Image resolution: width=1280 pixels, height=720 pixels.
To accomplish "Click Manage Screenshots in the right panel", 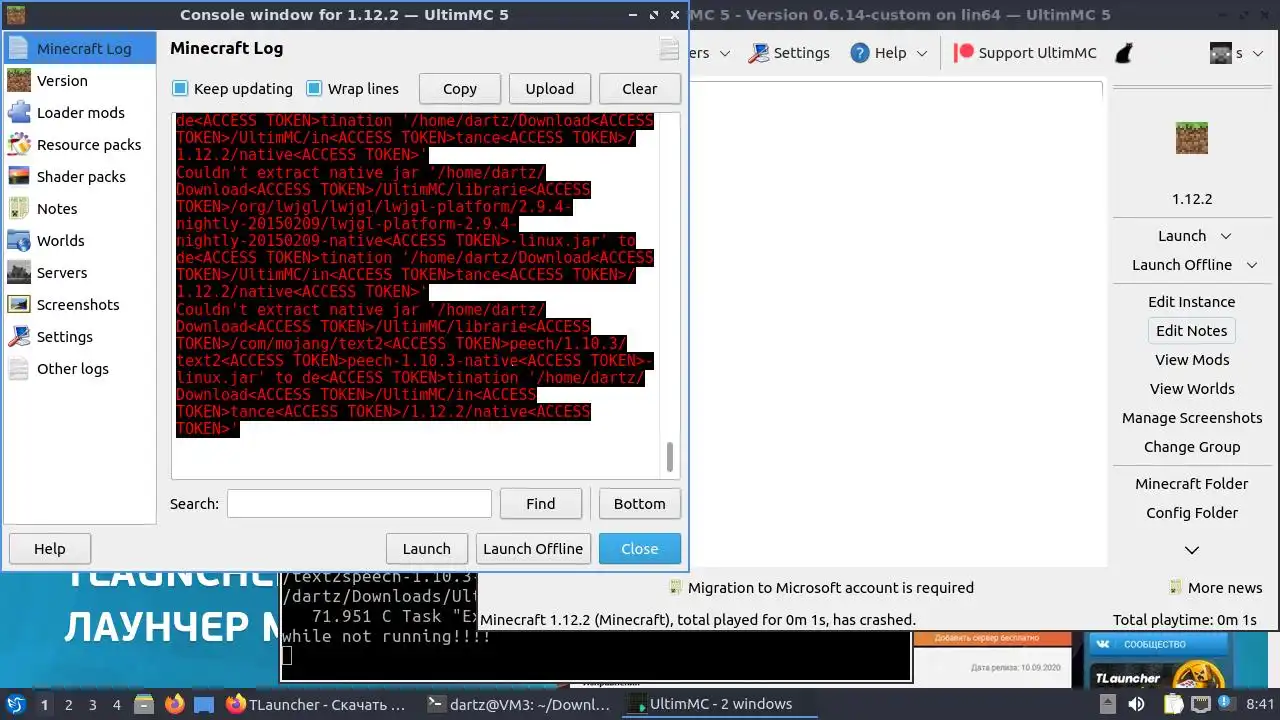I will [1192, 418].
